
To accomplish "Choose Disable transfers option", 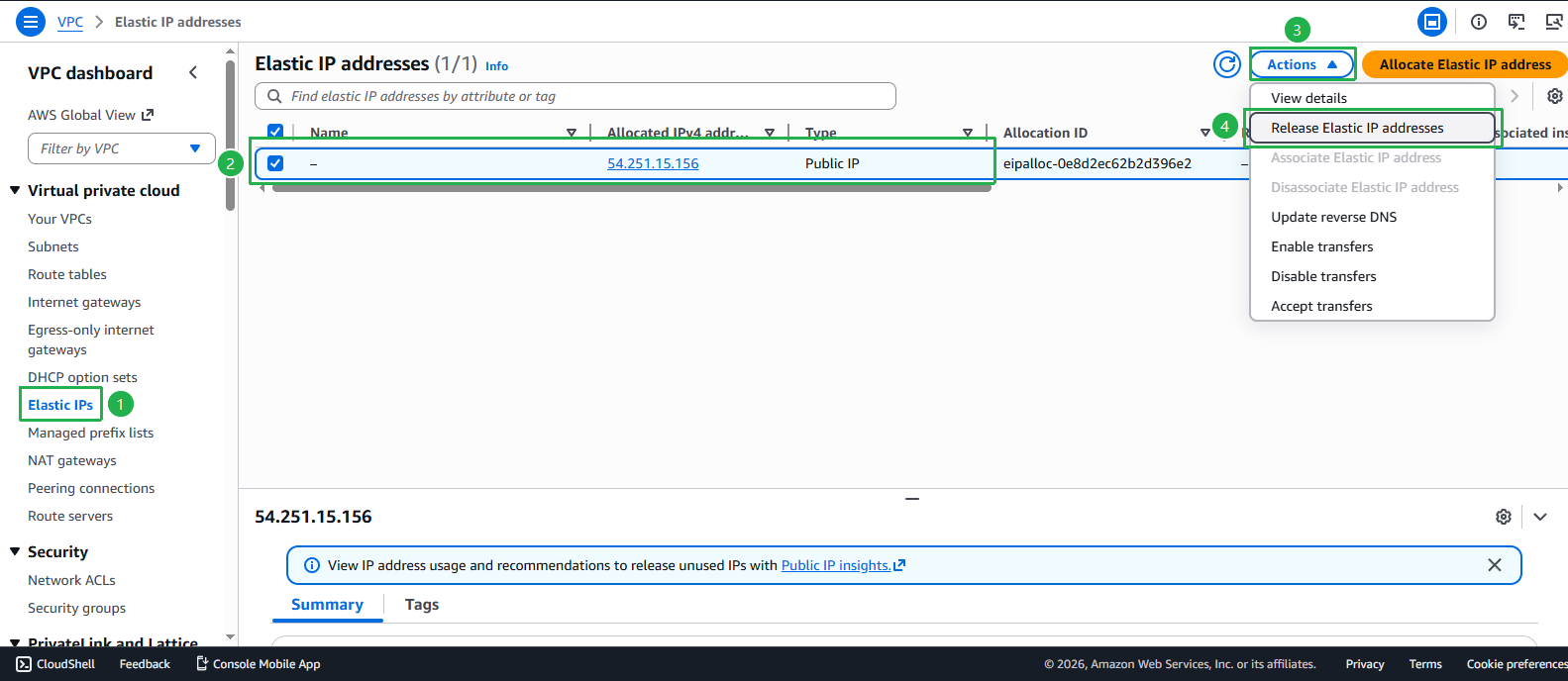I will 1372,276.
